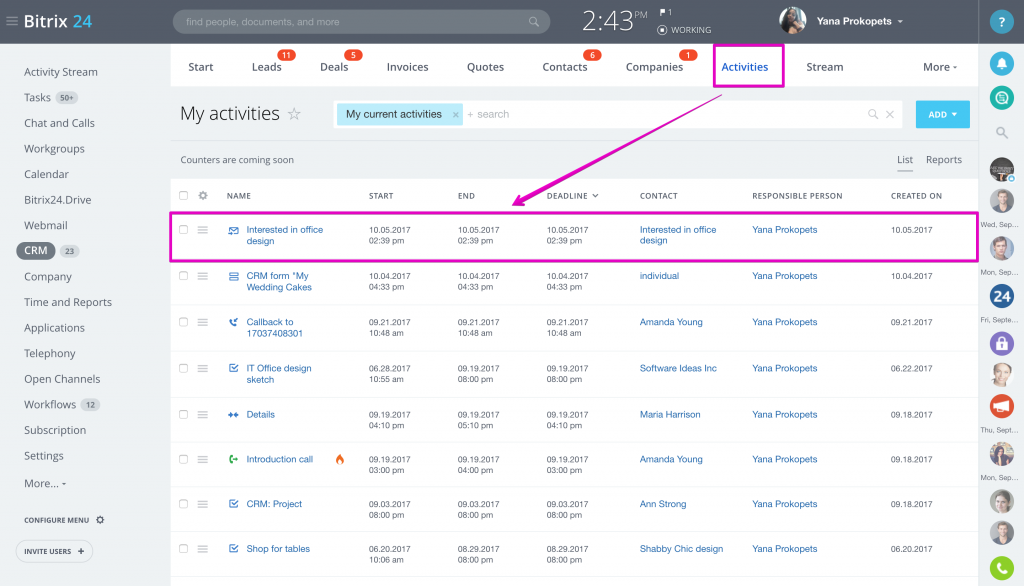Clear the filter with the X icon
The image size is (1024, 586).
click(889, 114)
